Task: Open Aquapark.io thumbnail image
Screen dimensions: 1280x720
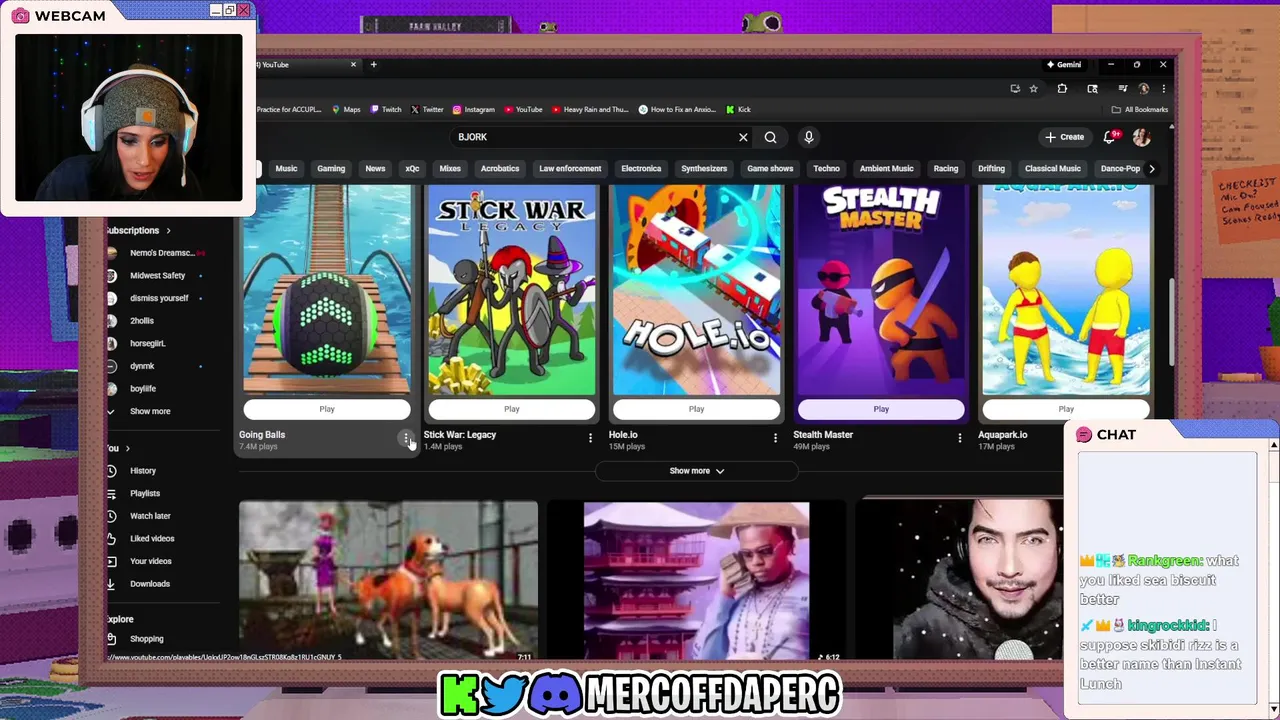Action: [1066, 290]
